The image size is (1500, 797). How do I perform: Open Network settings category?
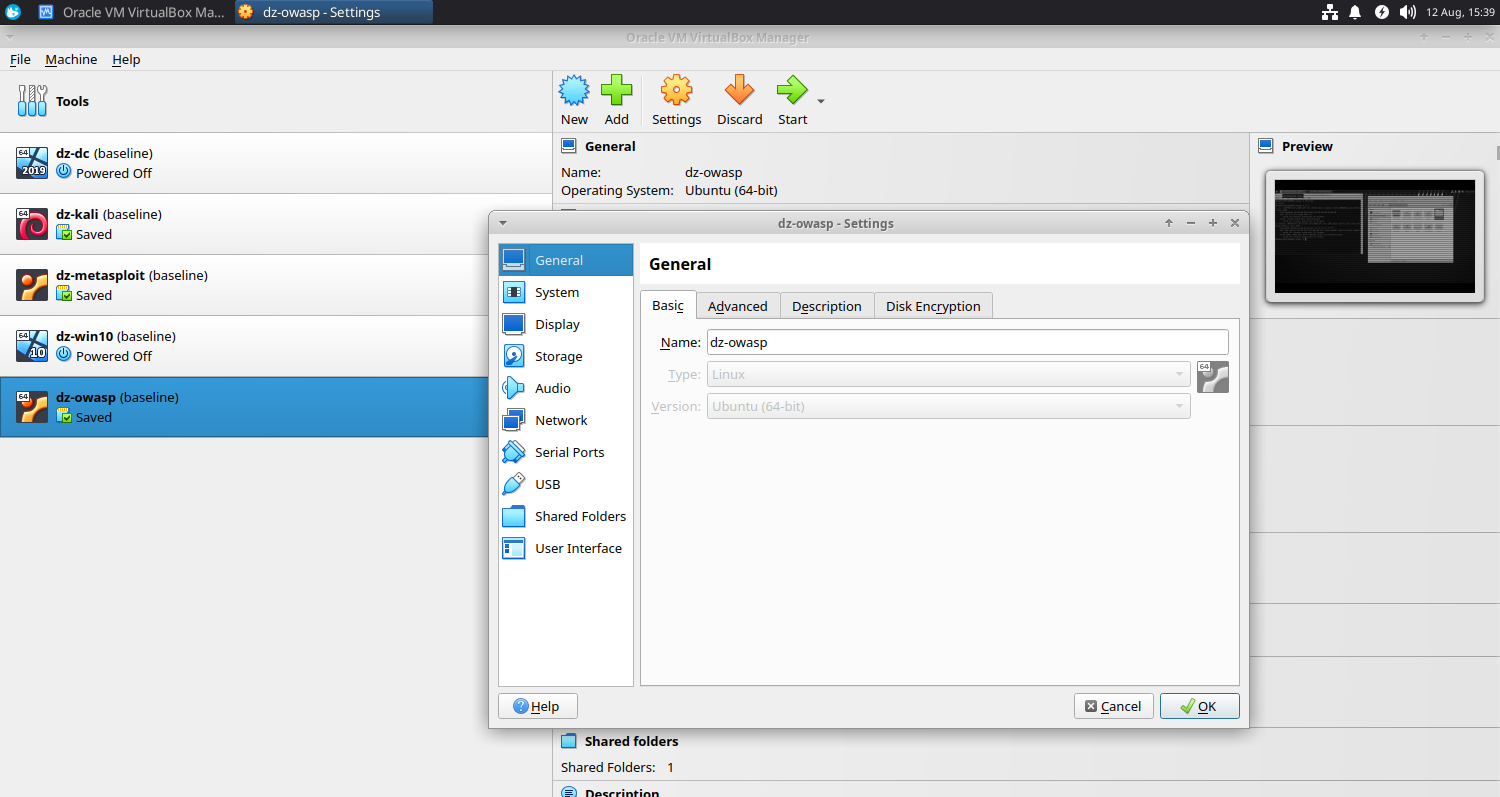pos(566,420)
